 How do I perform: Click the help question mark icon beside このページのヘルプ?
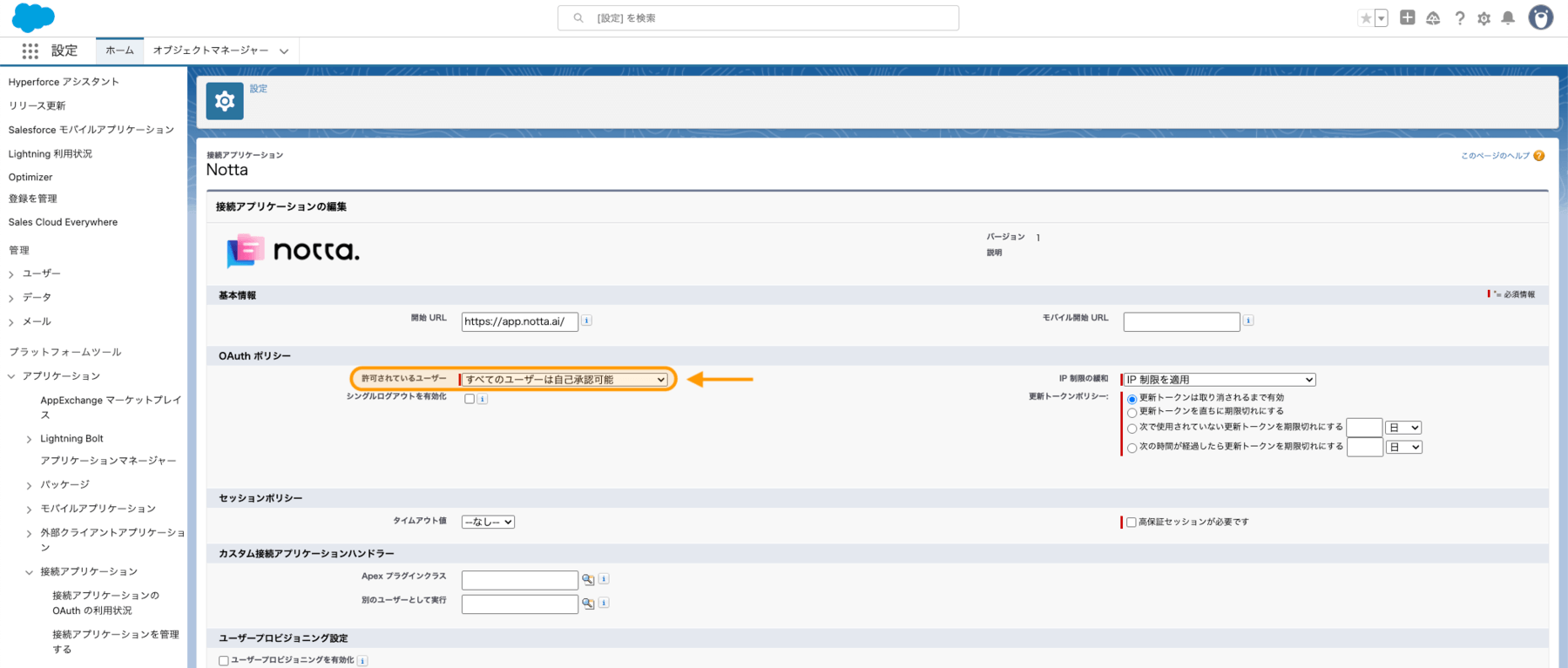click(1539, 156)
